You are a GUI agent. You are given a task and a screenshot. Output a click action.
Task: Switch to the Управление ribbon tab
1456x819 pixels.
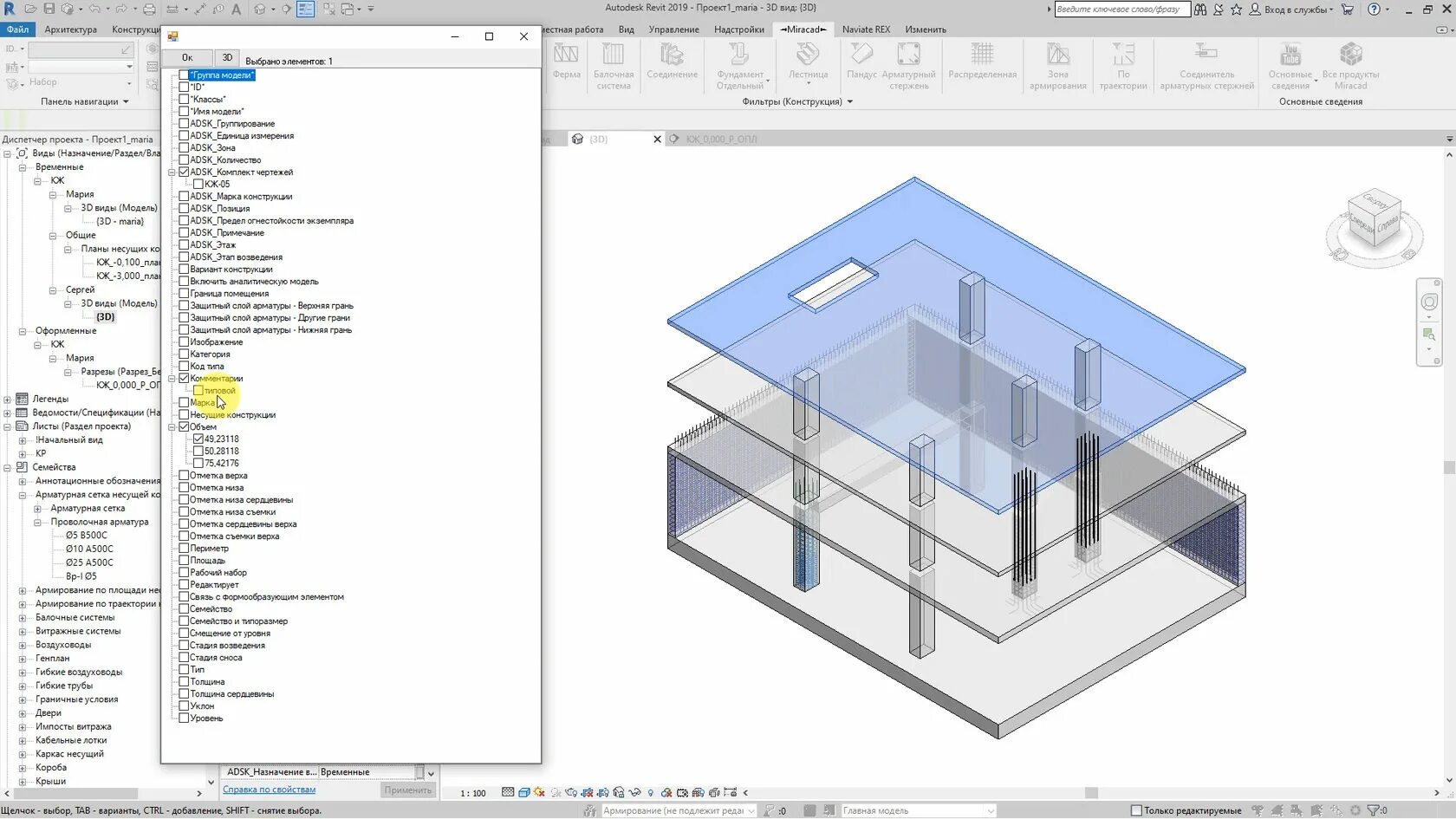coord(674,29)
